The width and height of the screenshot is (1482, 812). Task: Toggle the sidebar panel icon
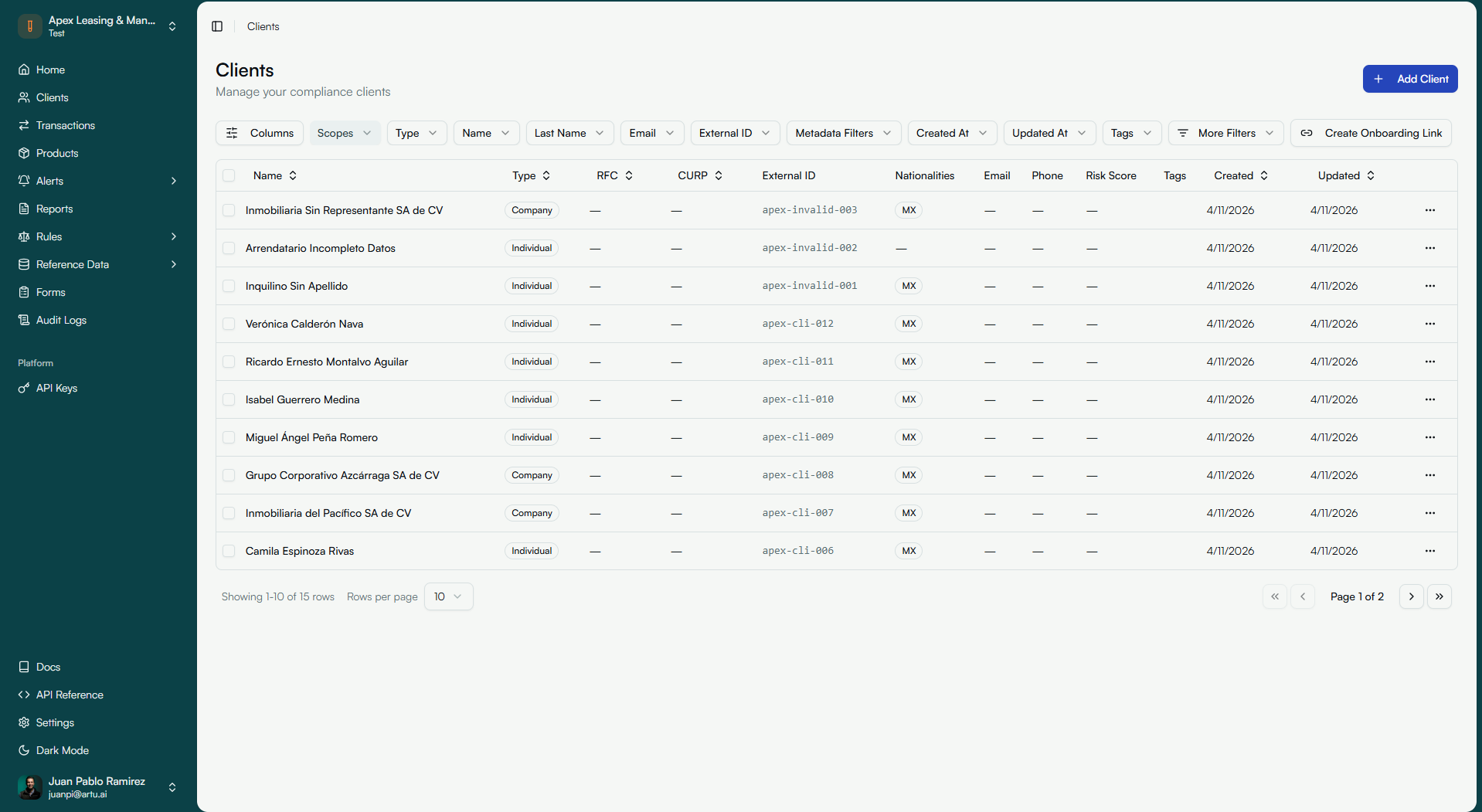point(217,26)
